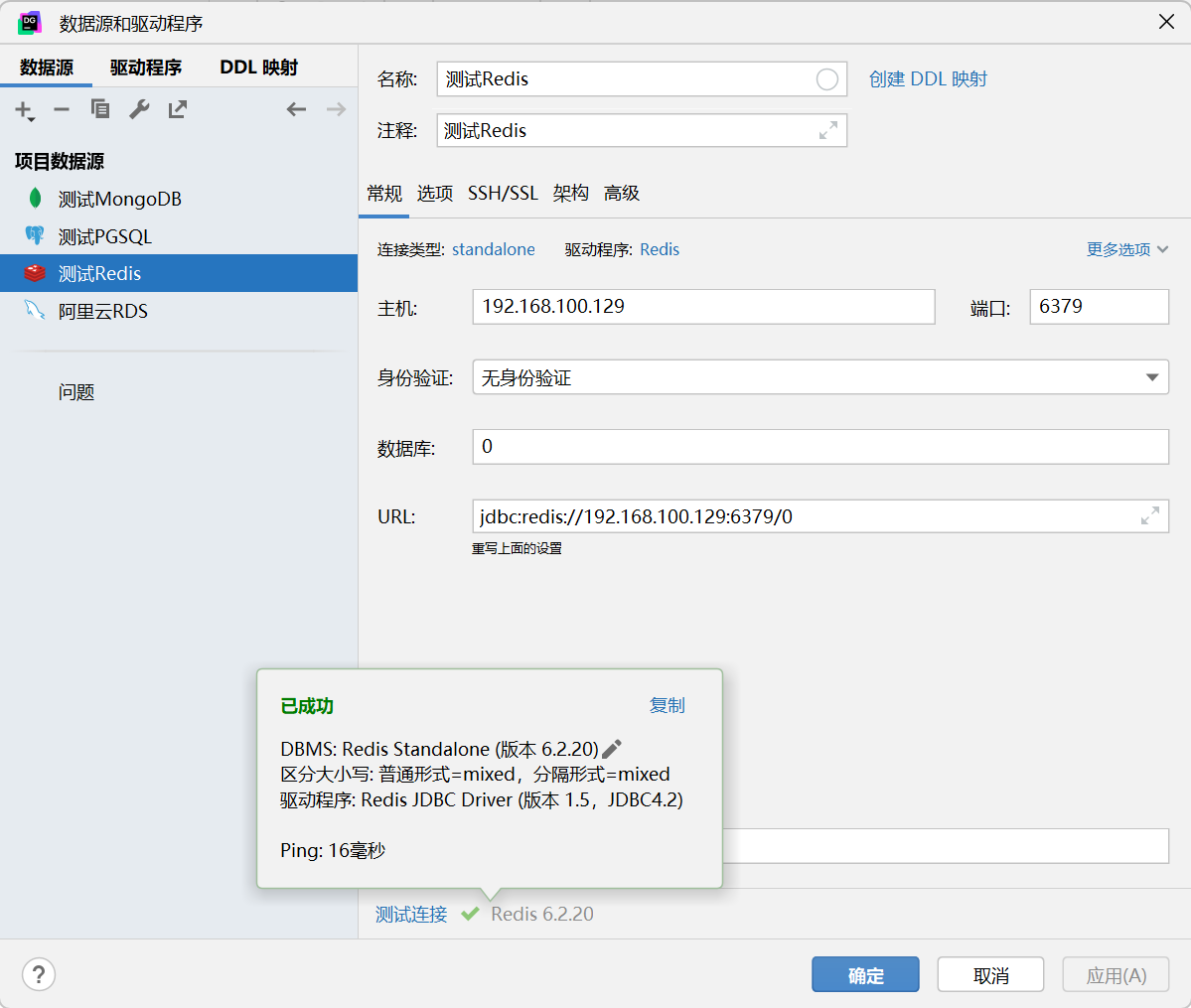Duplicate the selected data source
Viewport: 1191px width, 1008px height.
[100, 109]
